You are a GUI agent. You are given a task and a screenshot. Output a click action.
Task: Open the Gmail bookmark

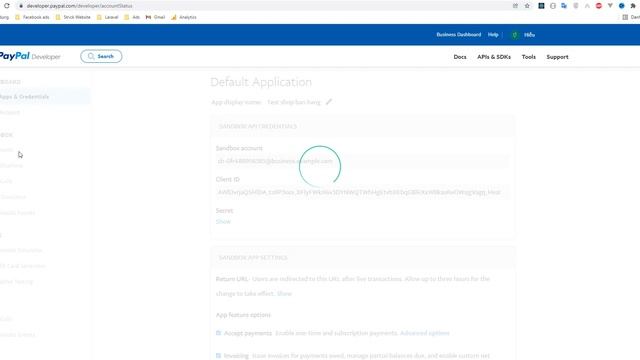point(156,17)
